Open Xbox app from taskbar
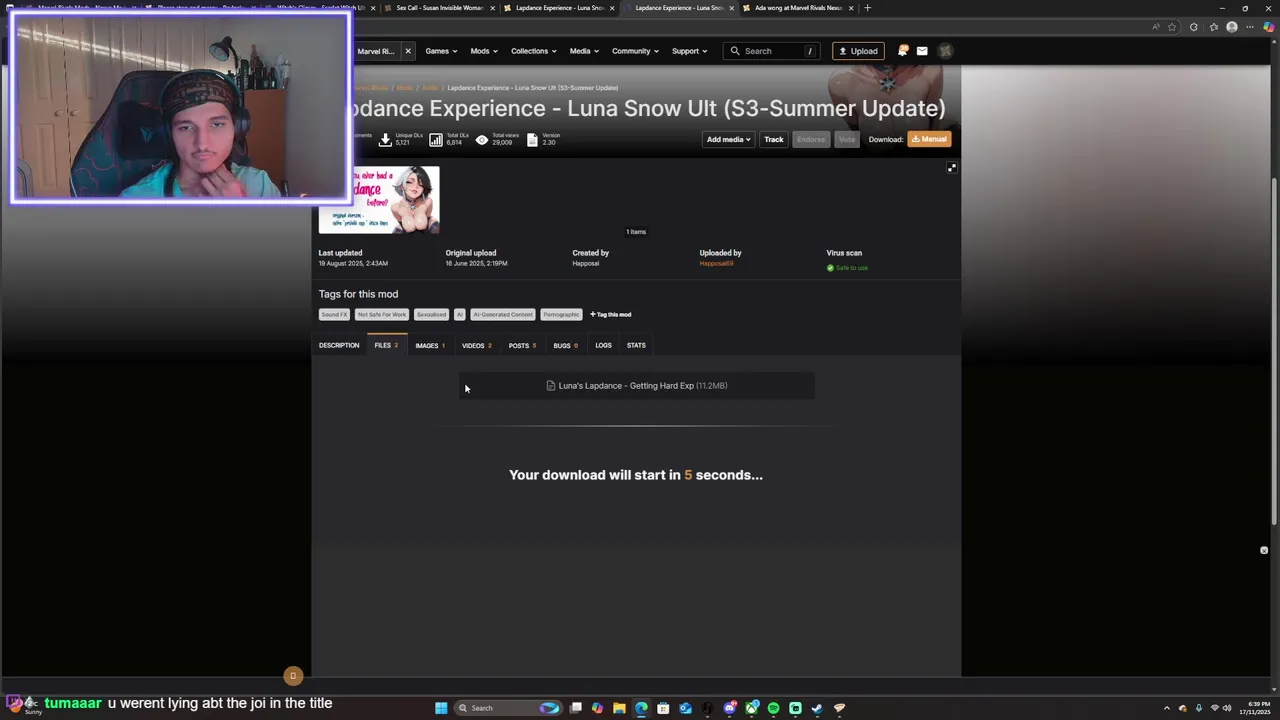1280x720 pixels. tap(751, 708)
